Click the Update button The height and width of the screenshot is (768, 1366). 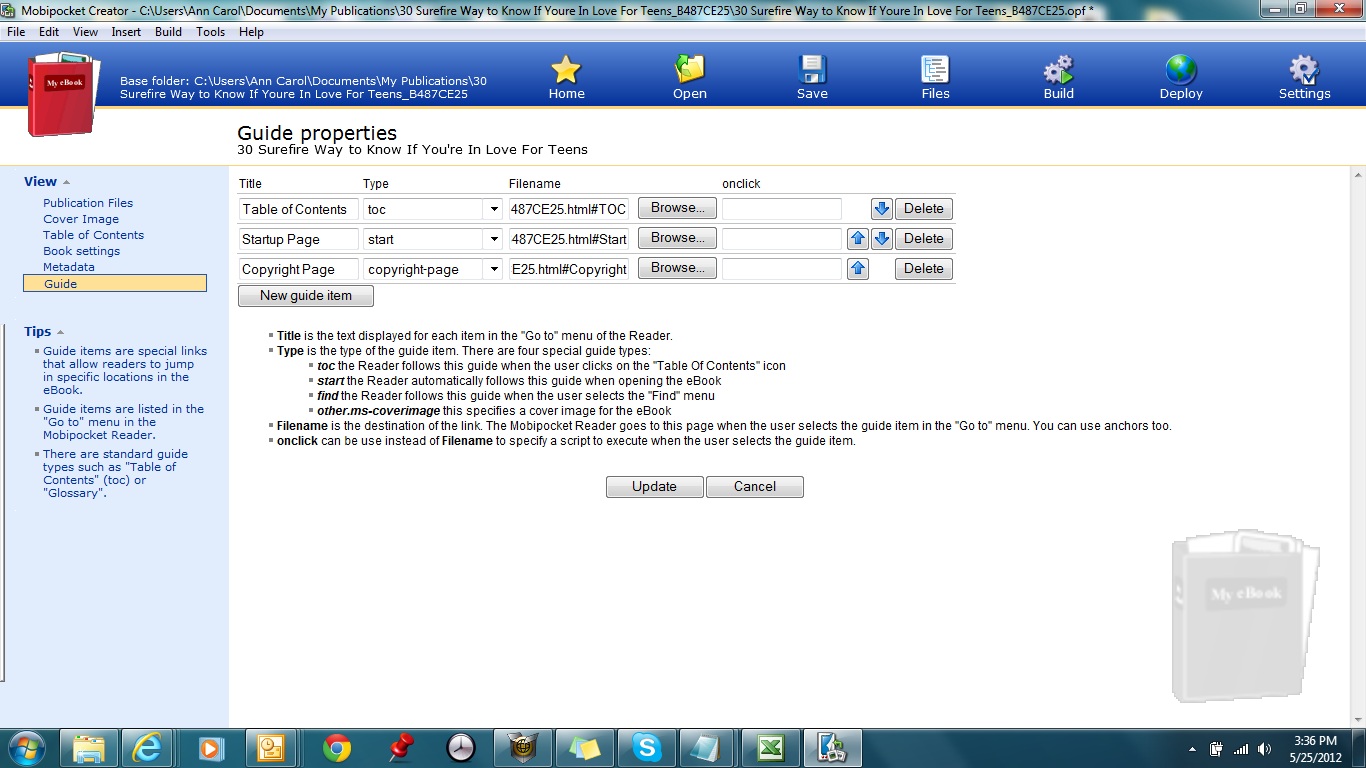[654, 487]
